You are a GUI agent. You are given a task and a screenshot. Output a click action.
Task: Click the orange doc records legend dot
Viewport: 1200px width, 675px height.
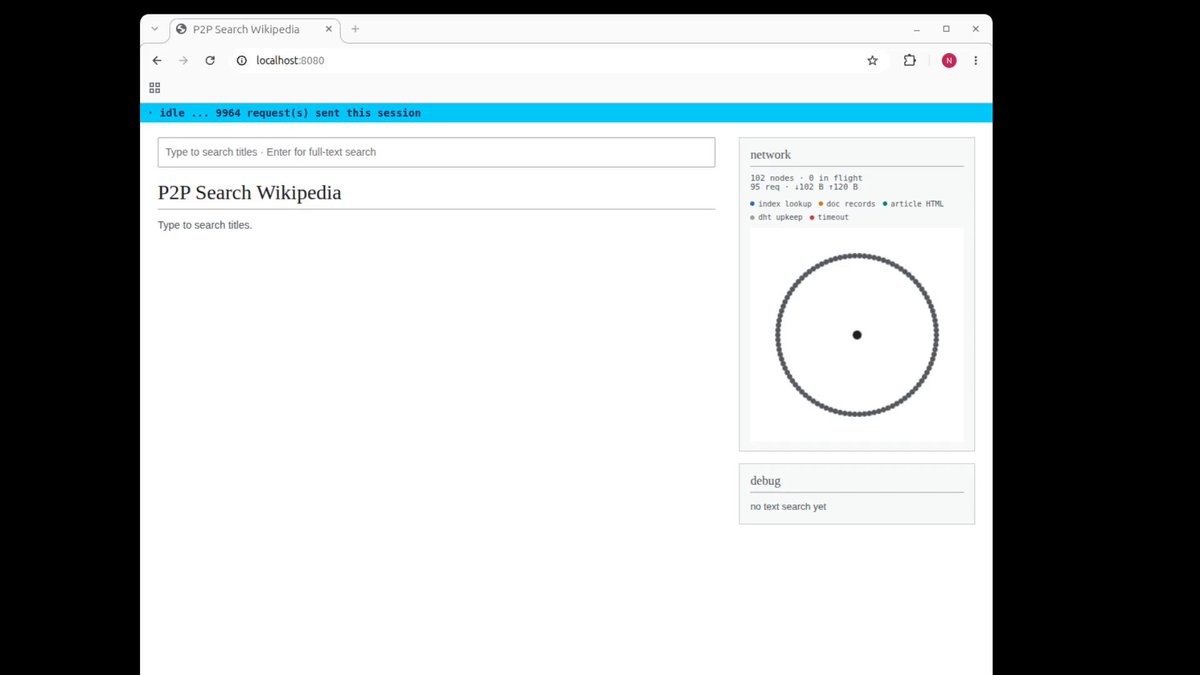tap(821, 204)
